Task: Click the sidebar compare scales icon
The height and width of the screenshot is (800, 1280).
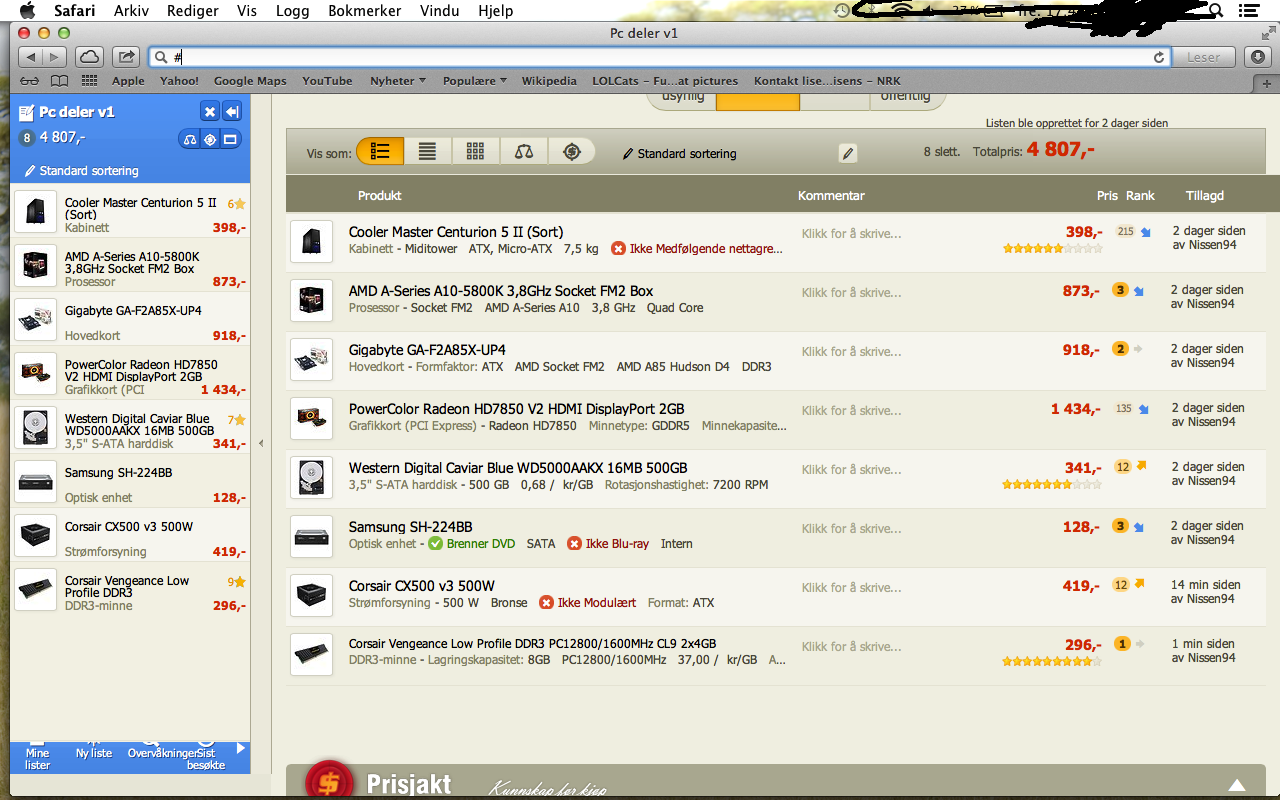Action: point(190,139)
